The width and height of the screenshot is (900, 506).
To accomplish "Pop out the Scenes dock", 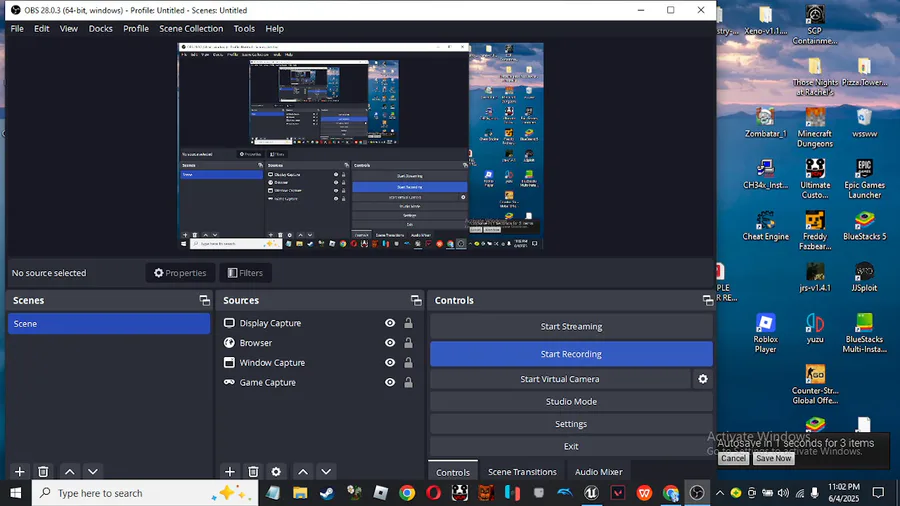I will (204, 300).
